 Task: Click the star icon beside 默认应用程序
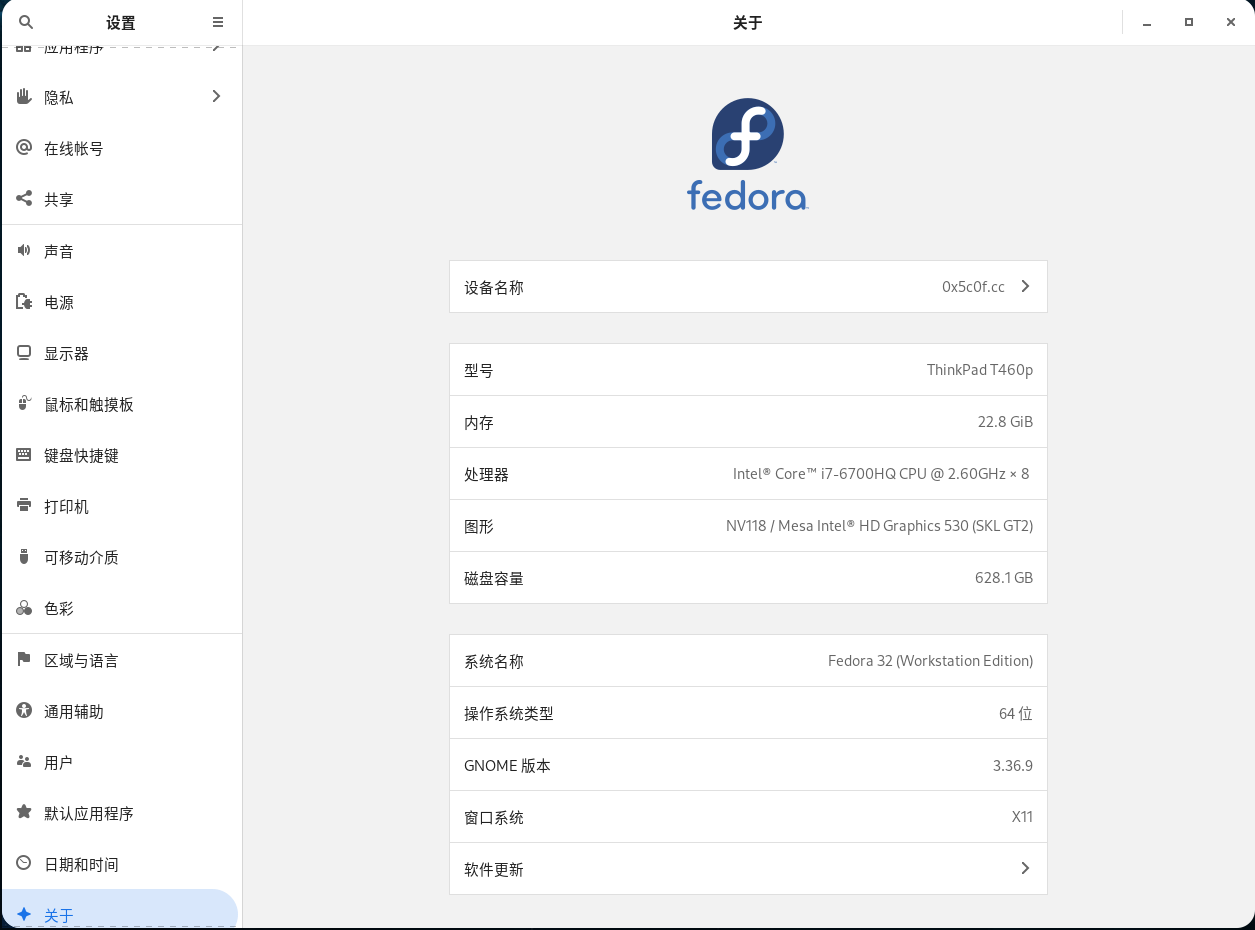pos(24,813)
